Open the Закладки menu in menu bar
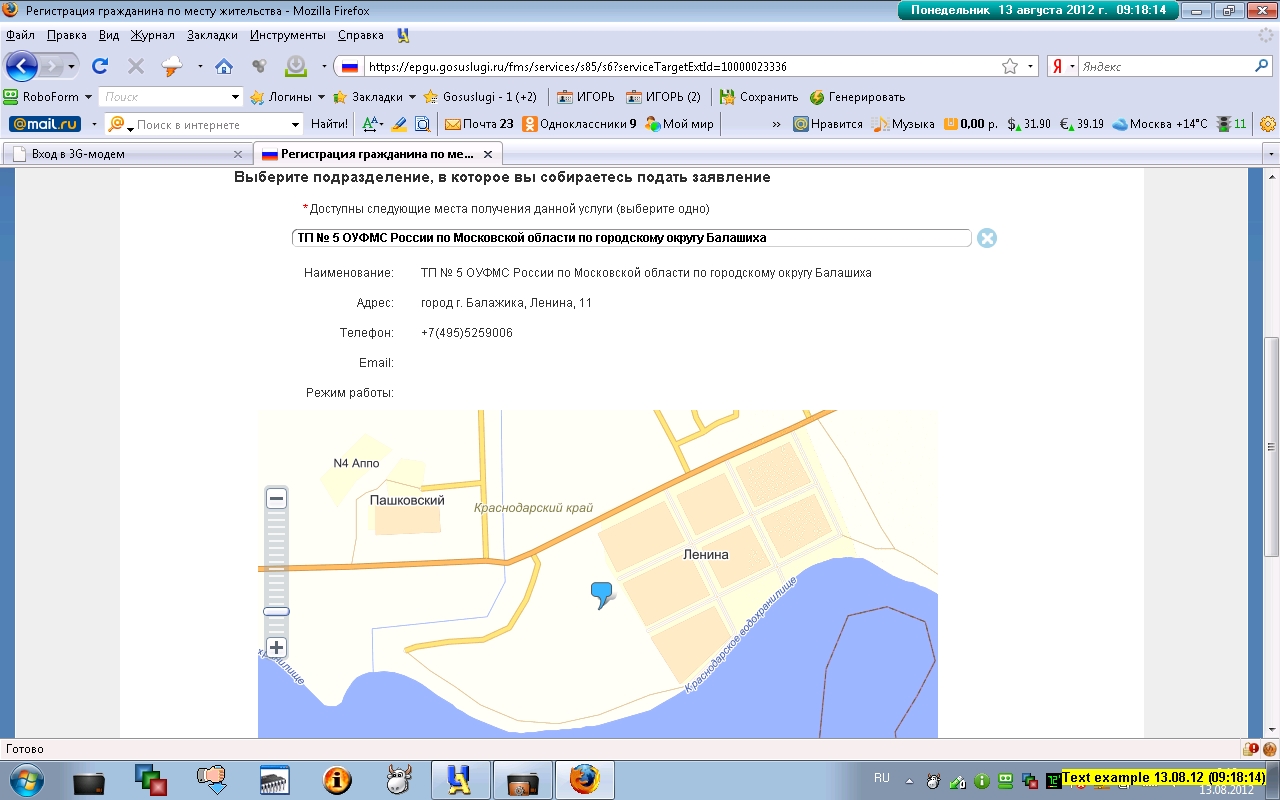 click(x=212, y=35)
